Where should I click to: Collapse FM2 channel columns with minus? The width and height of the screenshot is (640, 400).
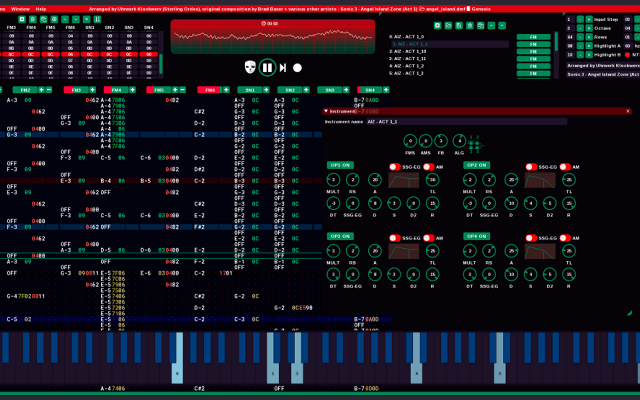pos(49,90)
